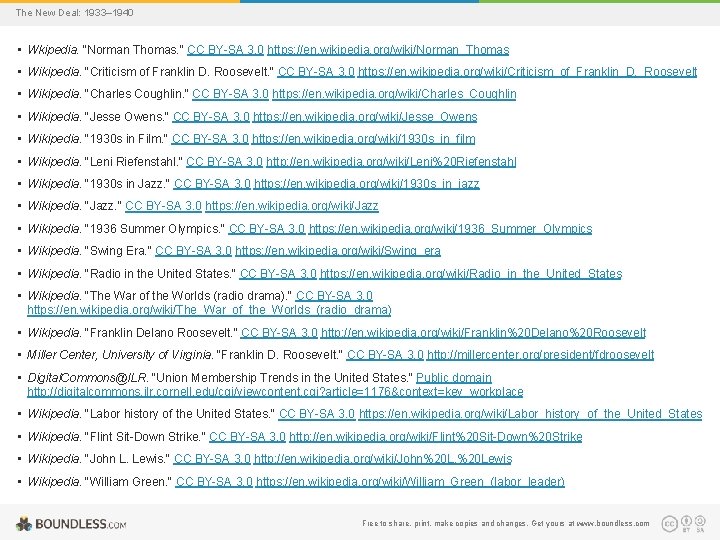Open the 1930s in film Wikipedia URL
Viewport: 720px width, 540px height.
(364, 139)
